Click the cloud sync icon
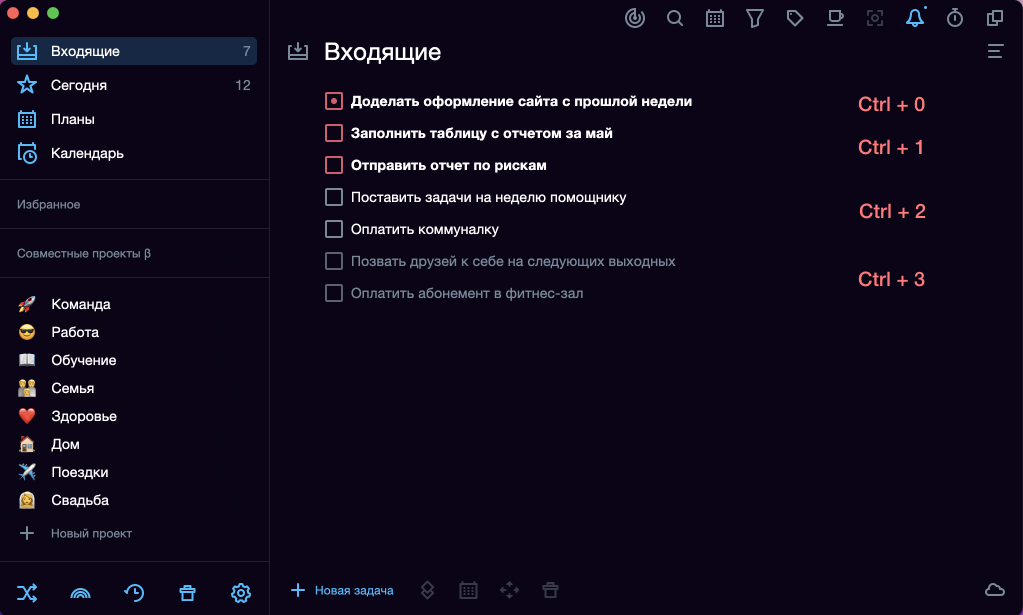The image size is (1023, 615). (x=995, y=590)
